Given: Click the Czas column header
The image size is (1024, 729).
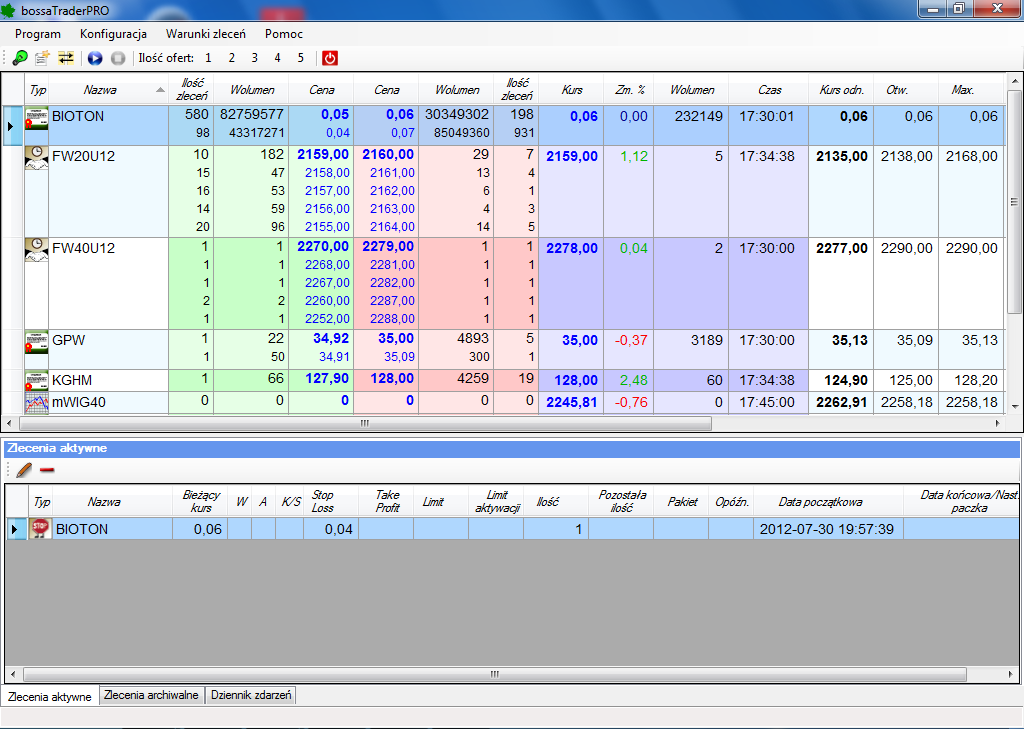Looking at the screenshot, I should tap(769, 89).
